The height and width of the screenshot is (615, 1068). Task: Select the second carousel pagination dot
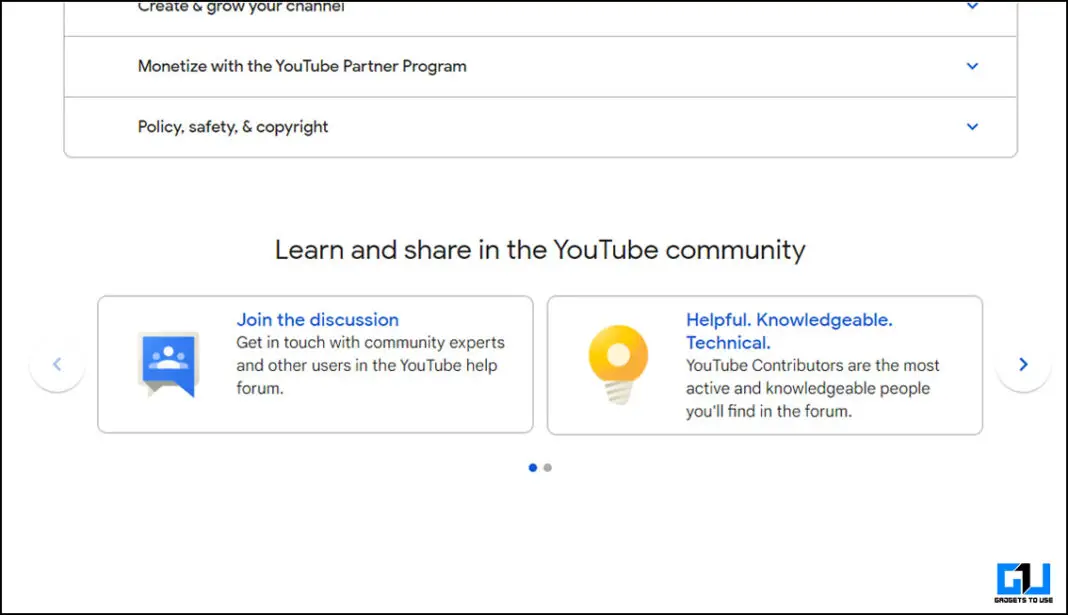[x=547, y=467]
